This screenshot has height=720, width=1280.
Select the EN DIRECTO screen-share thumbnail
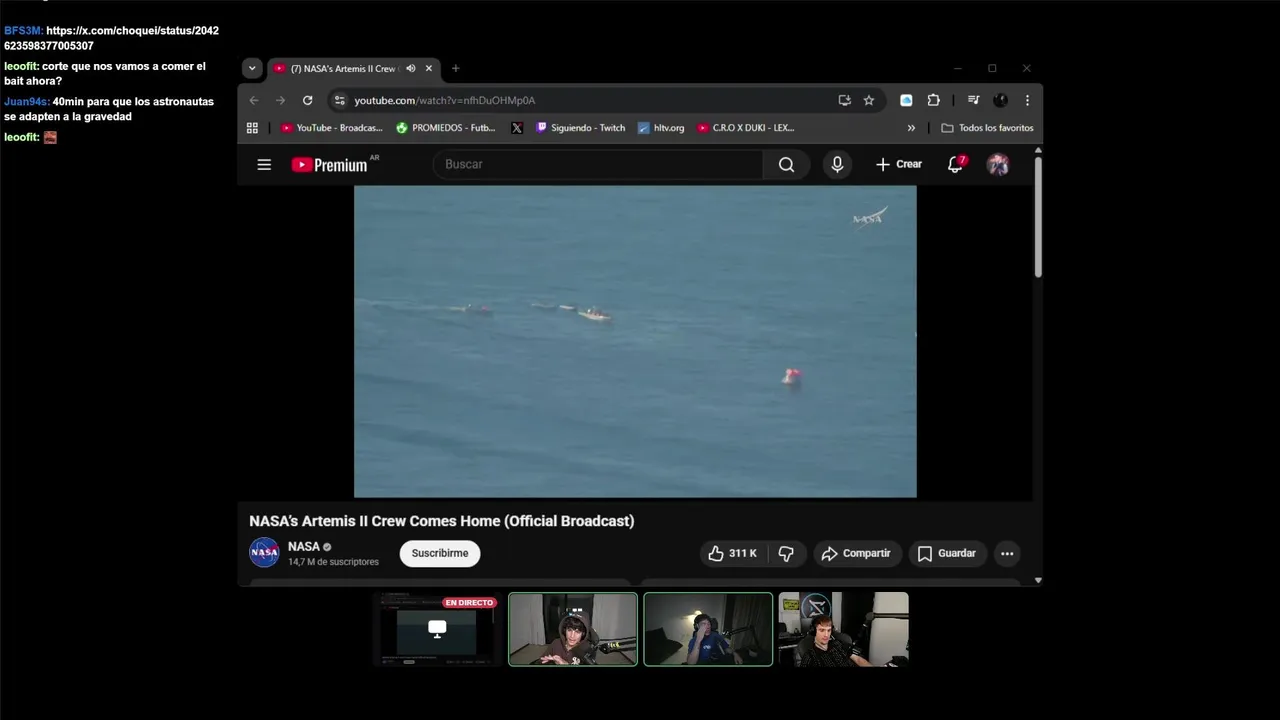(x=437, y=629)
